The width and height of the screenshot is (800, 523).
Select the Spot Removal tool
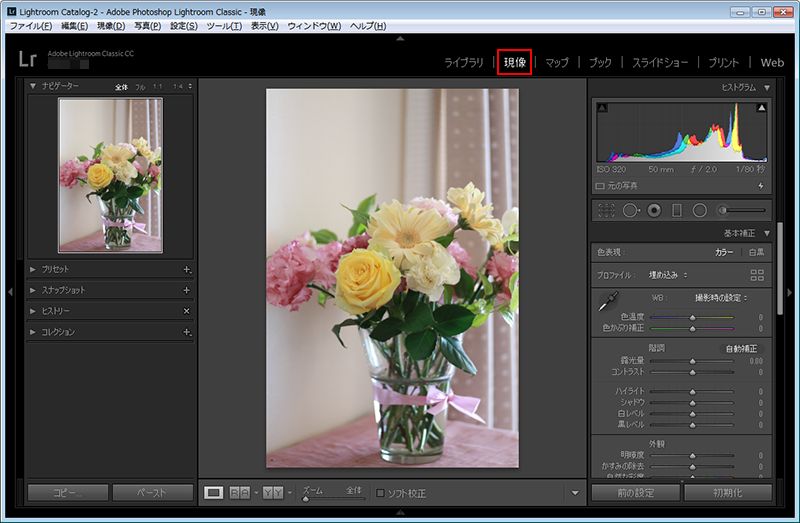[631, 210]
